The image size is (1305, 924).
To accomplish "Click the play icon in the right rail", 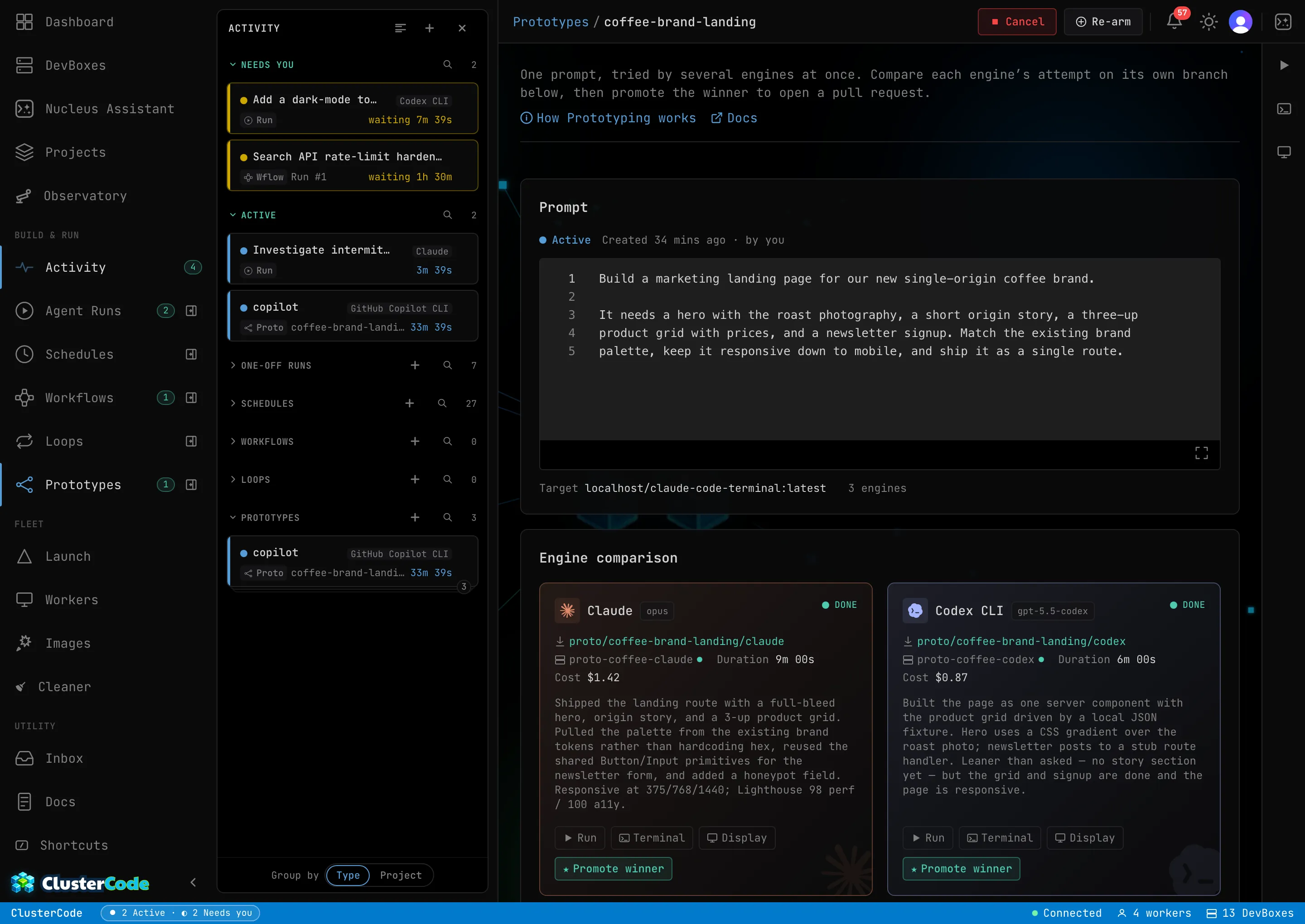I will point(1284,65).
